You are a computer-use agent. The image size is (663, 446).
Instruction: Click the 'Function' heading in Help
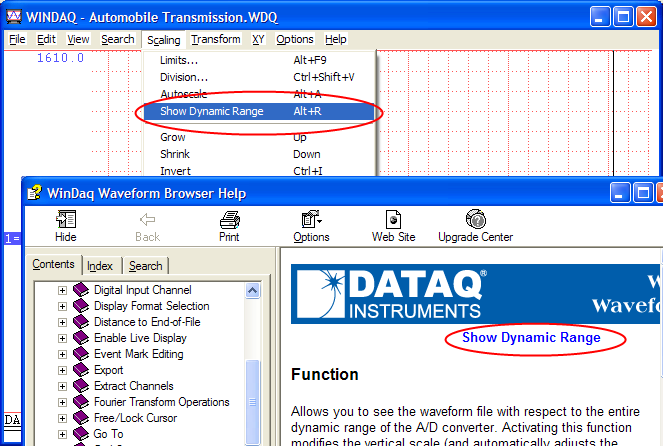click(325, 375)
